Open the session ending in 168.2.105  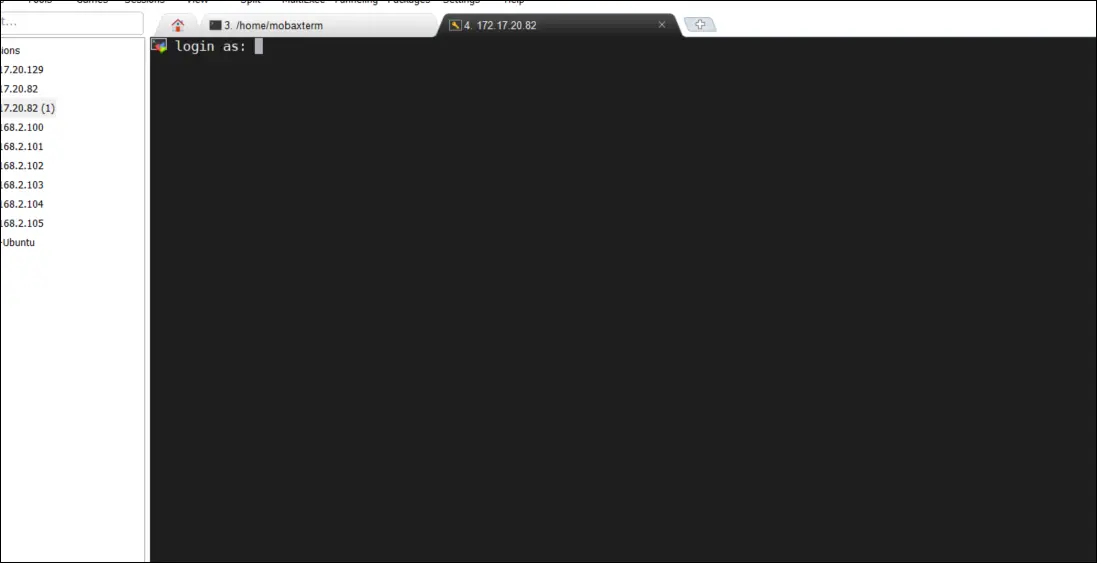click(x=21, y=223)
